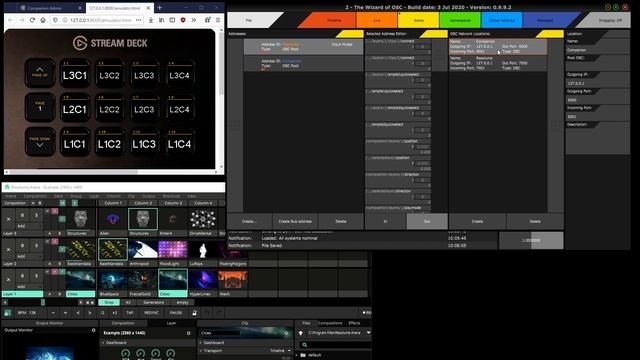
Task: Click the red shield extension icon
Action: click(183, 20)
